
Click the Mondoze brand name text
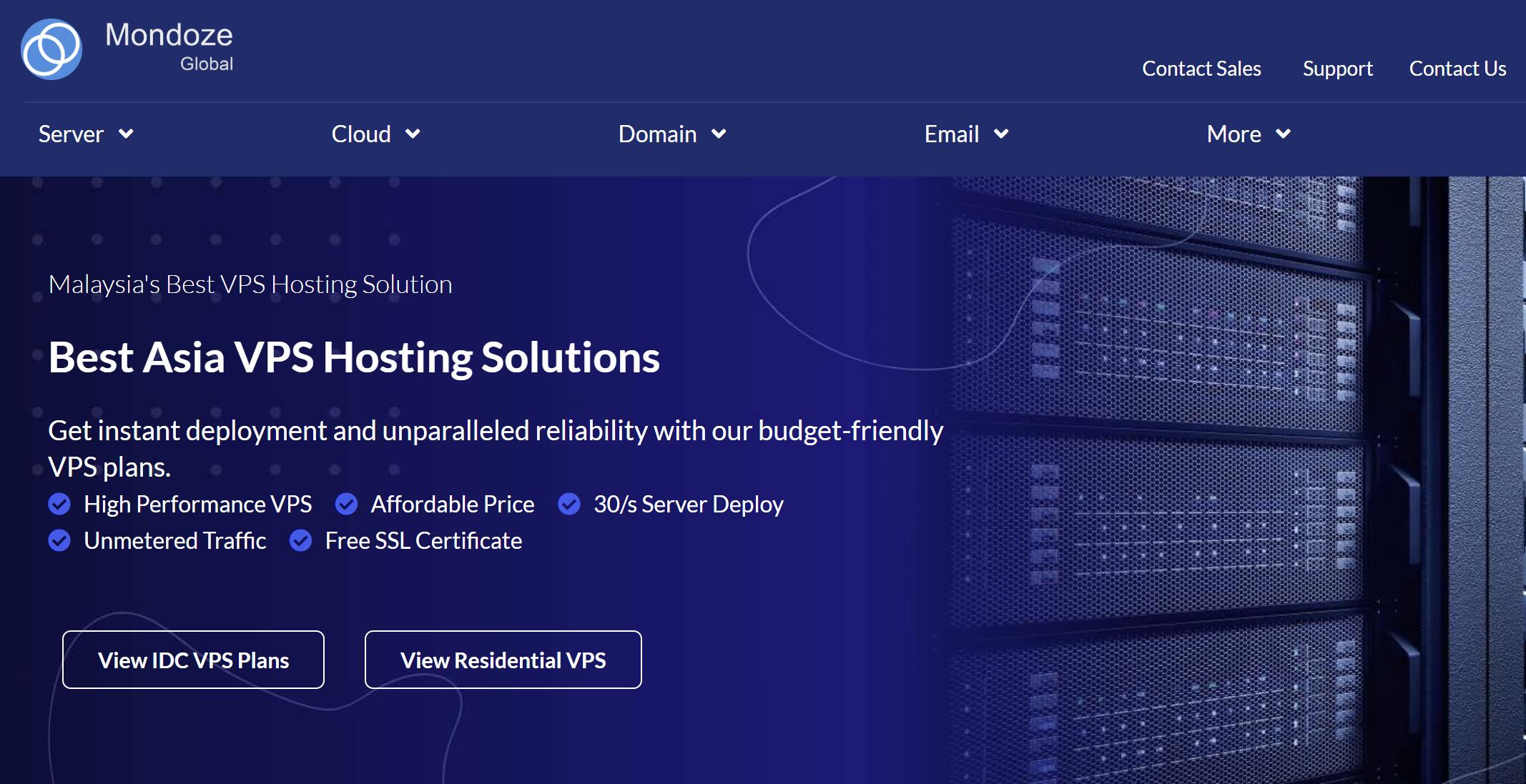[169, 35]
